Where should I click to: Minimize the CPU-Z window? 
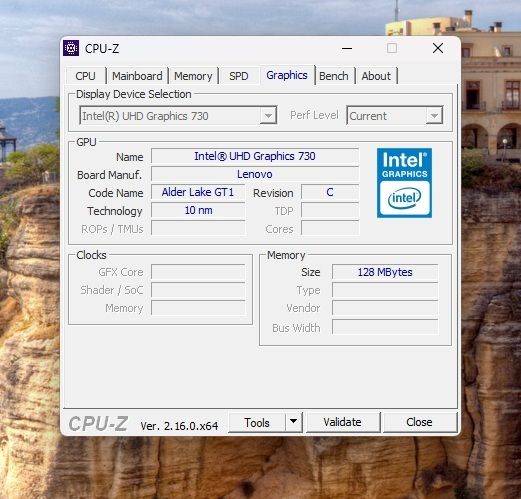pyautogui.click(x=347, y=49)
